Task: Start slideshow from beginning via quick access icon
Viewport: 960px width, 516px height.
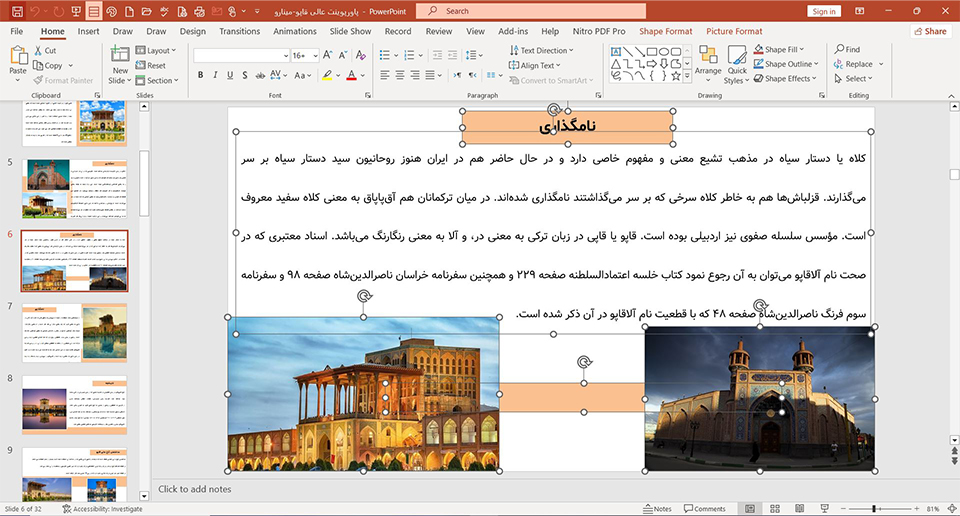Action: tap(76, 11)
